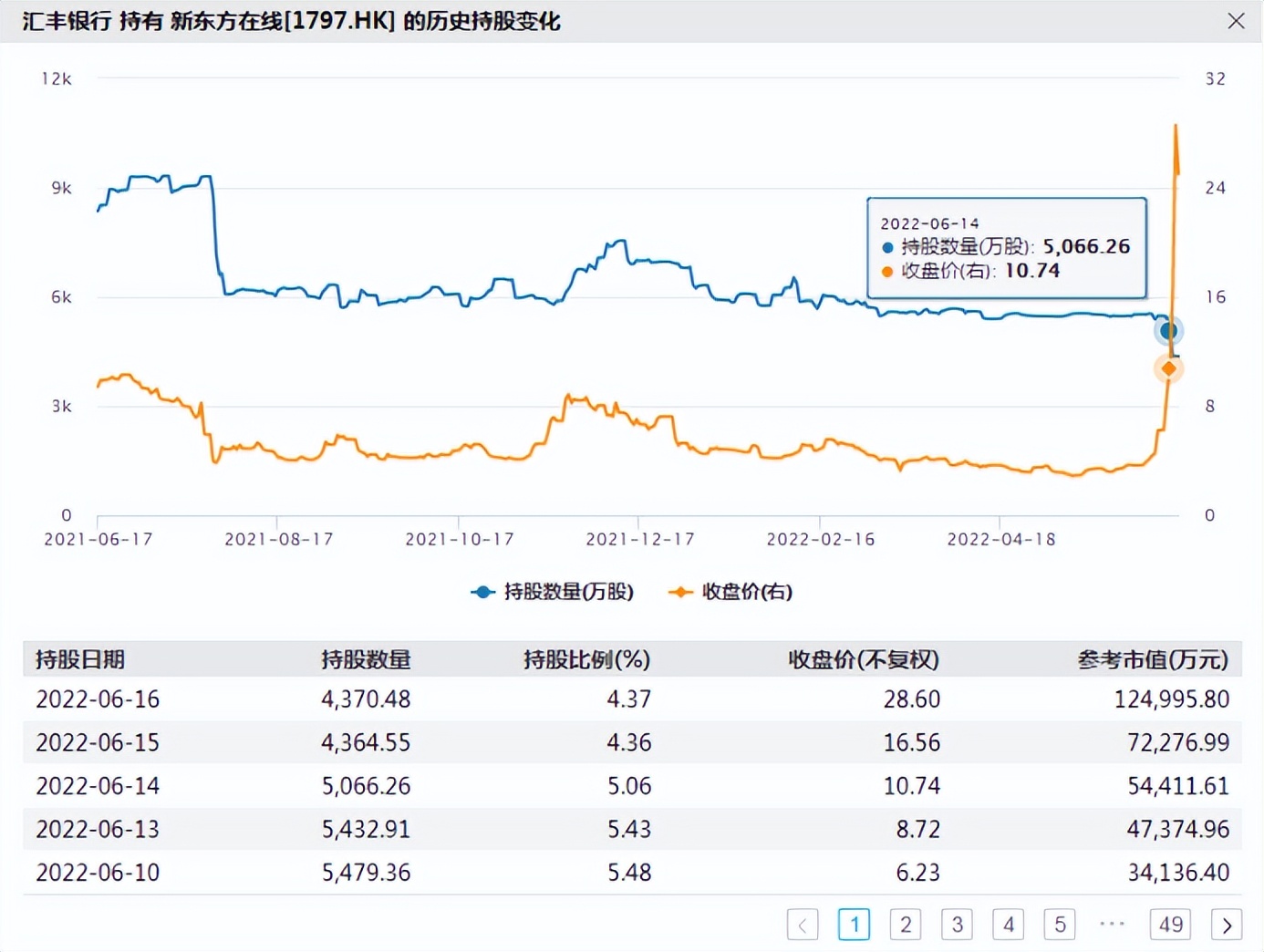Select the 2022-06-14 date cell in table
This screenshot has height=952, width=1264.
[98, 785]
